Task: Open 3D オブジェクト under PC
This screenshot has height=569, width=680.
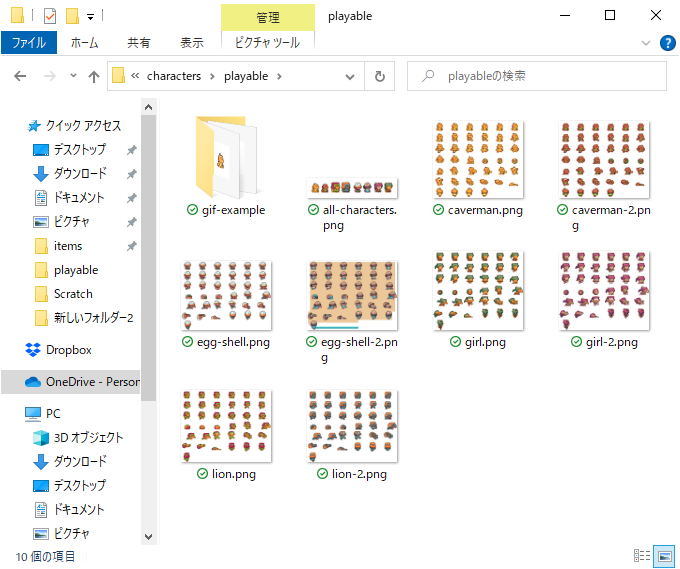Action: point(78,438)
